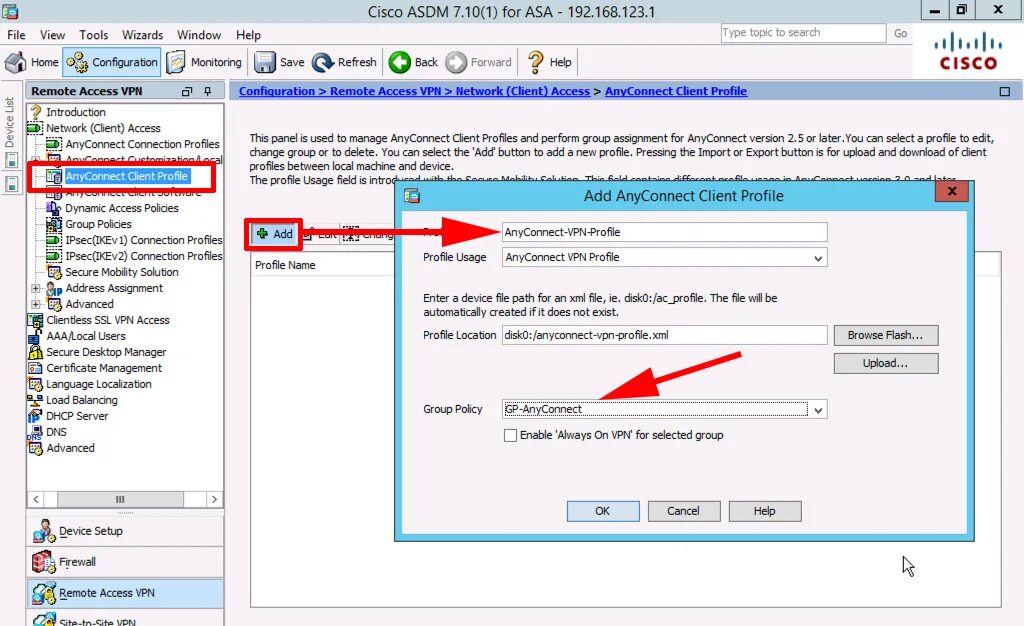Open the Help menu
The height and width of the screenshot is (626, 1024).
248,35
